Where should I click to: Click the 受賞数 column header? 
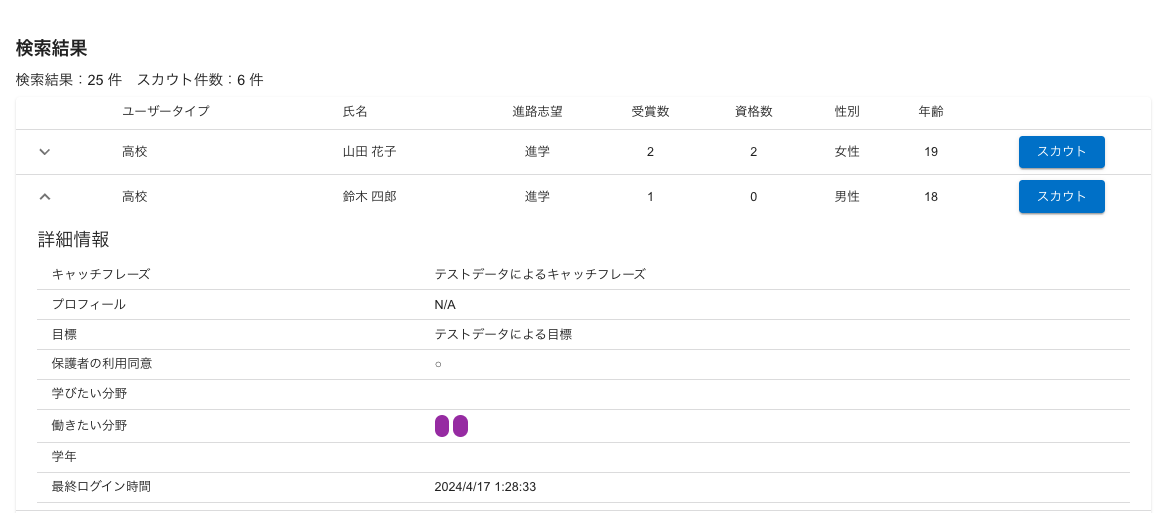click(x=650, y=112)
